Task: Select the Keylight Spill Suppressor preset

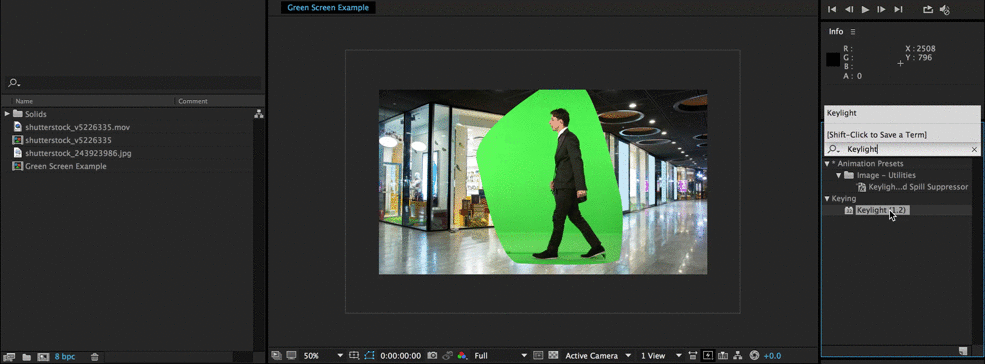Action: pos(918,187)
